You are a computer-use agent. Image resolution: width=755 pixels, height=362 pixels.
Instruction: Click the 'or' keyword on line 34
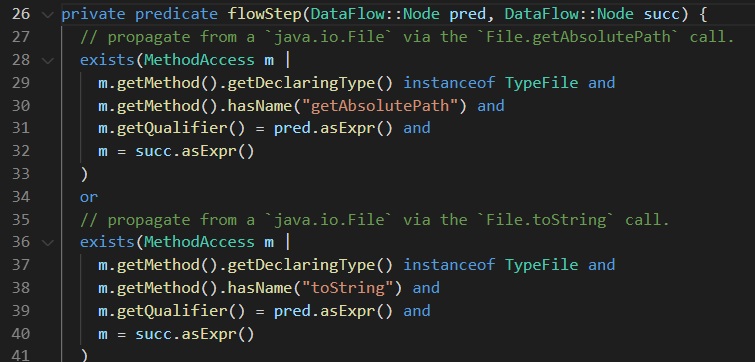pos(89,197)
